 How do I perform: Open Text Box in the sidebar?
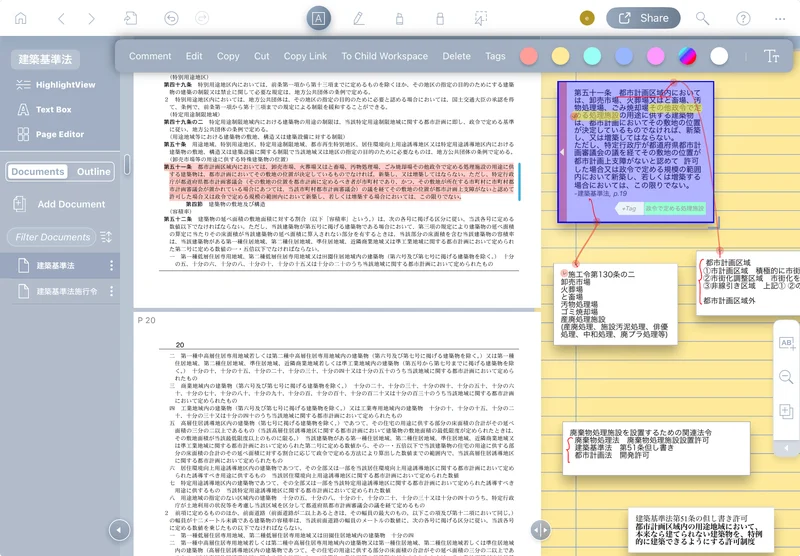45,109
